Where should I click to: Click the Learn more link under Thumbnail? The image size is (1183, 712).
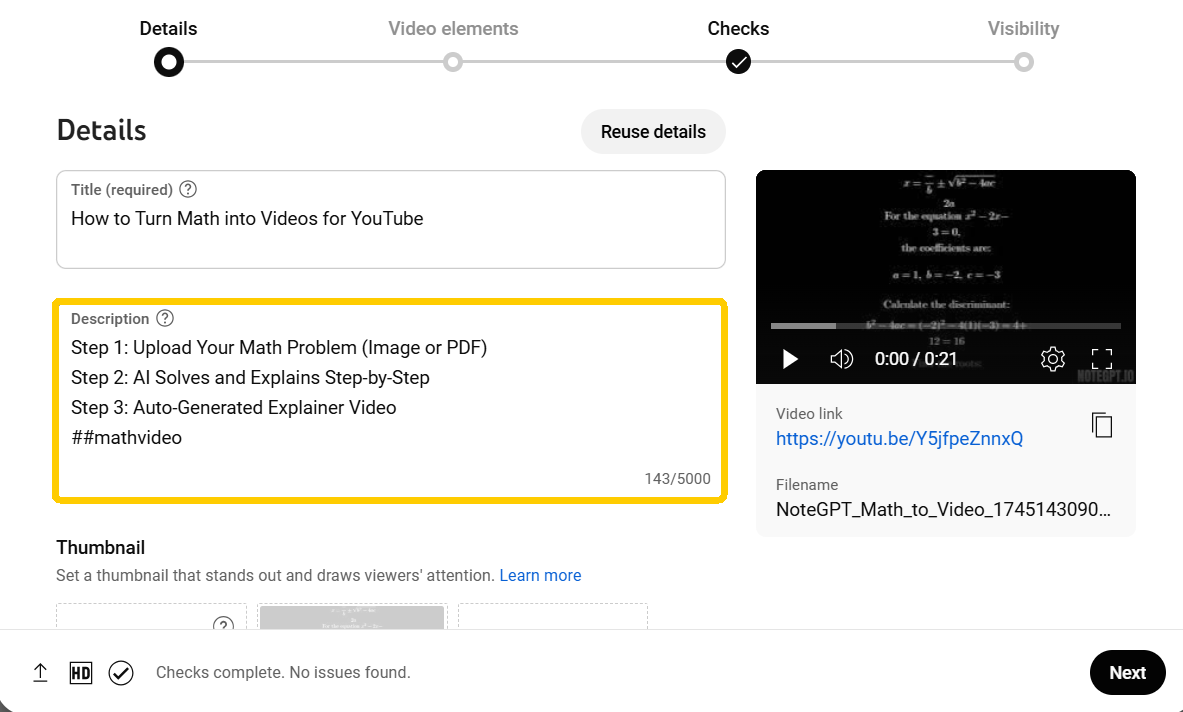(540, 575)
